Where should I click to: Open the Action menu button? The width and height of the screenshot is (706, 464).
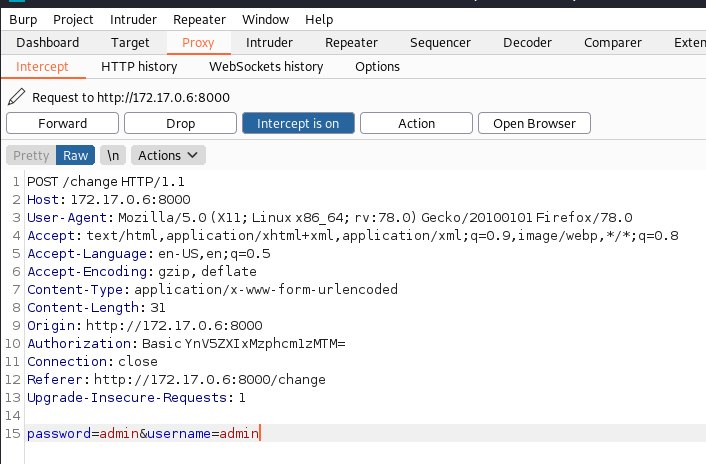[x=416, y=123]
